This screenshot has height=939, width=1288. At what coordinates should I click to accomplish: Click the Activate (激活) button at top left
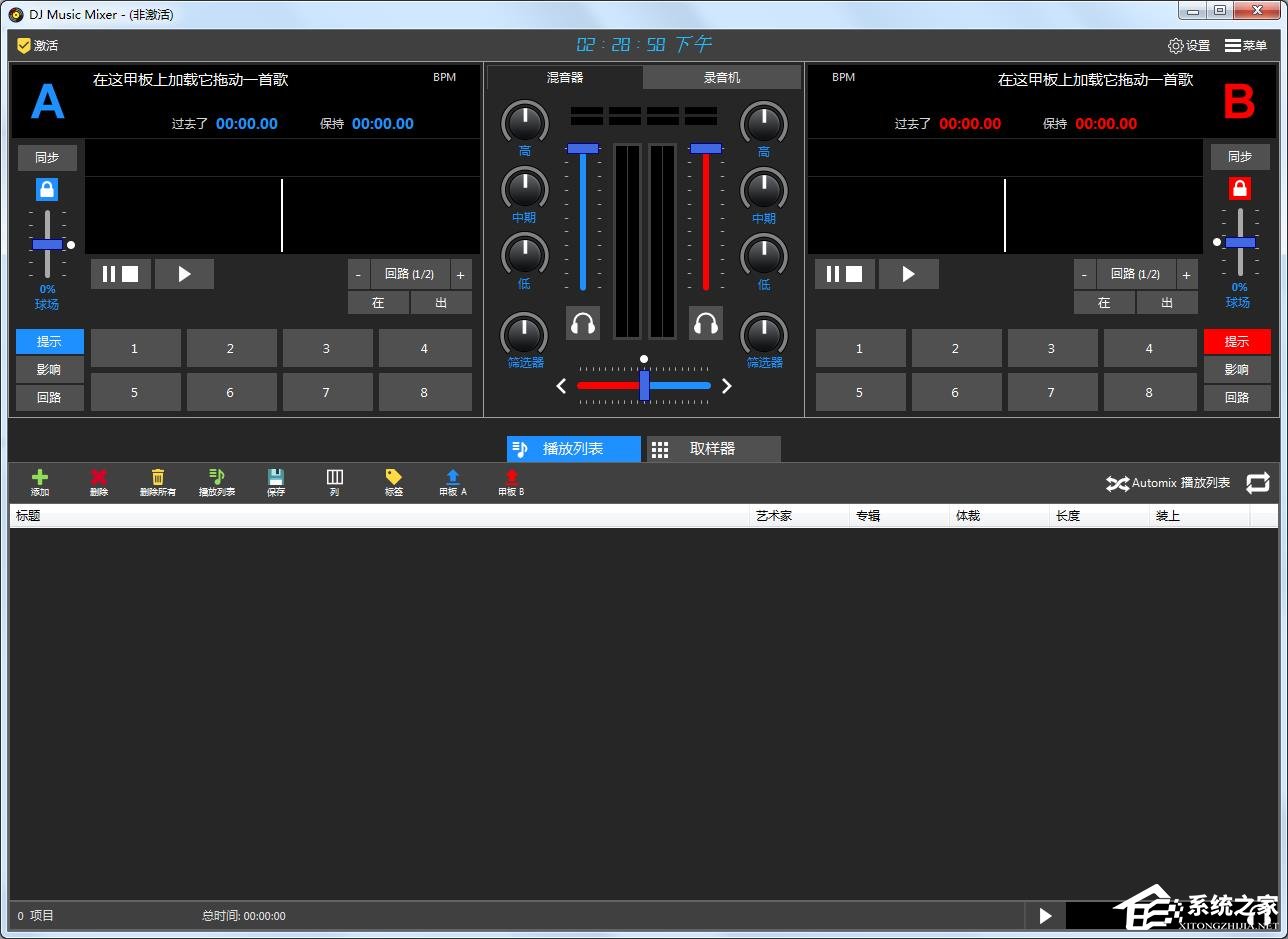point(38,46)
